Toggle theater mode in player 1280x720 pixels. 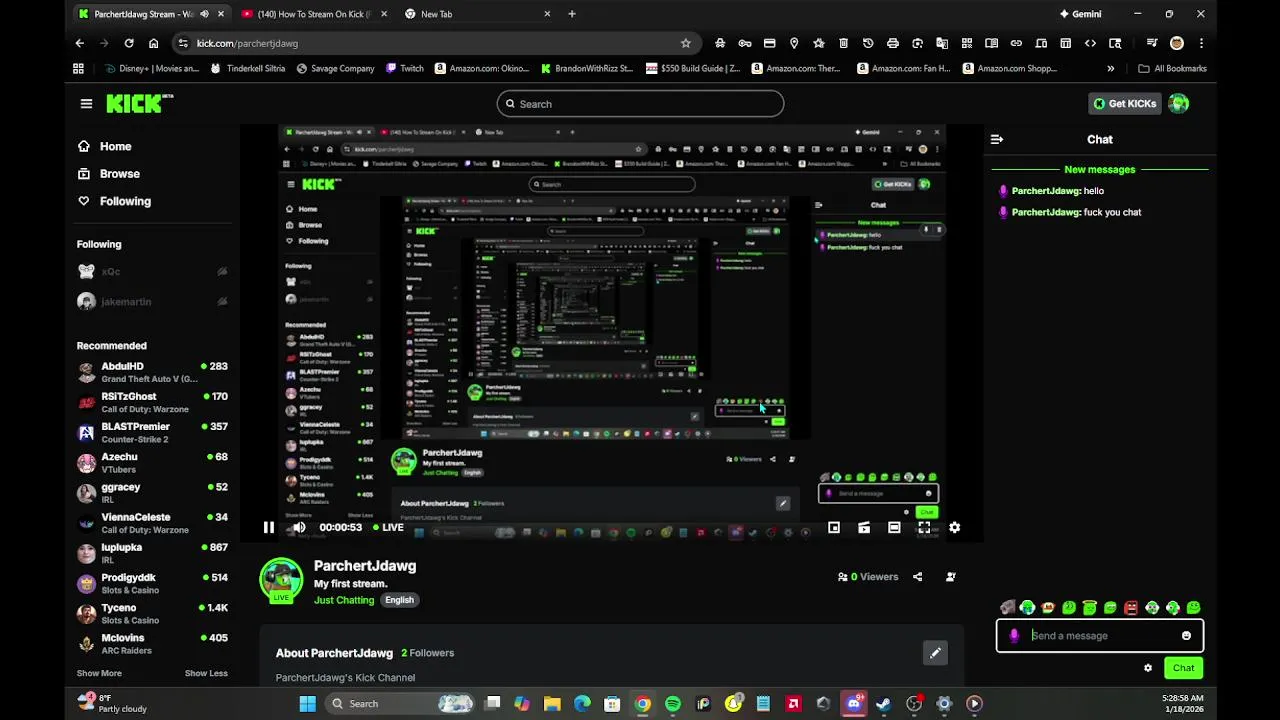click(x=894, y=527)
